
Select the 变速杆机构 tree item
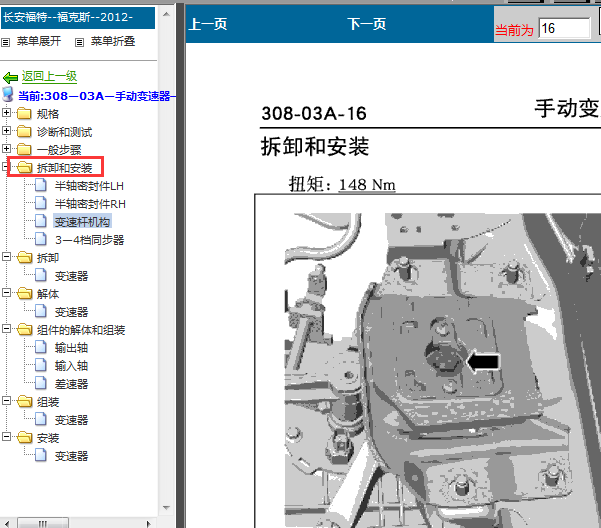pyautogui.click(x=82, y=222)
